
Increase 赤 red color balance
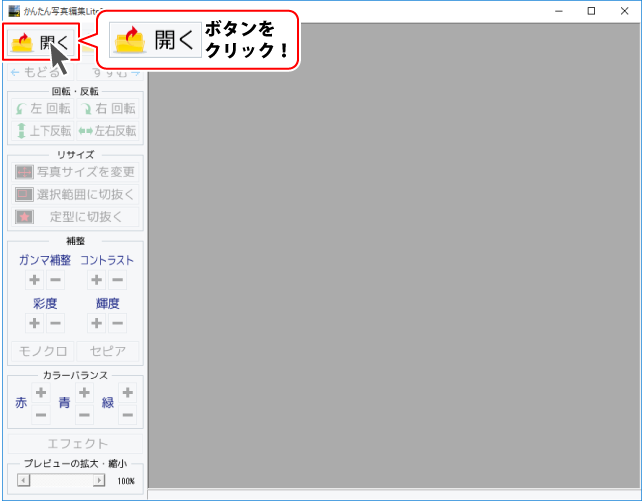pos(41,393)
